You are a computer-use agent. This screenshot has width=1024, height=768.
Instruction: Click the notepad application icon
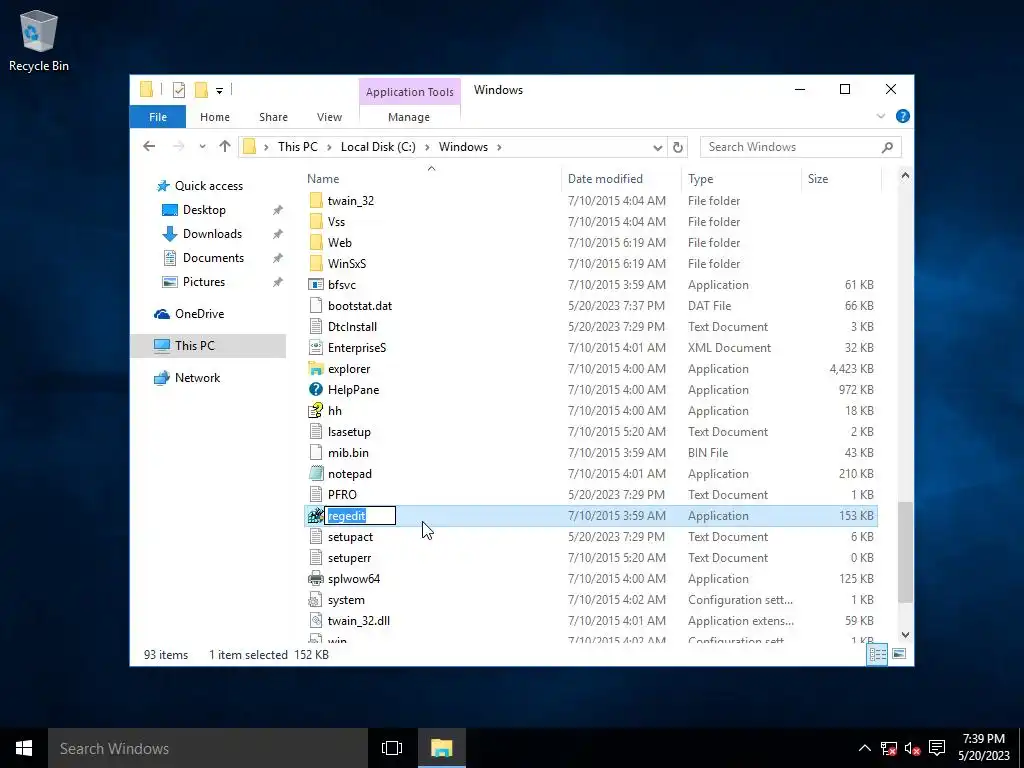click(x=315, y=473)
